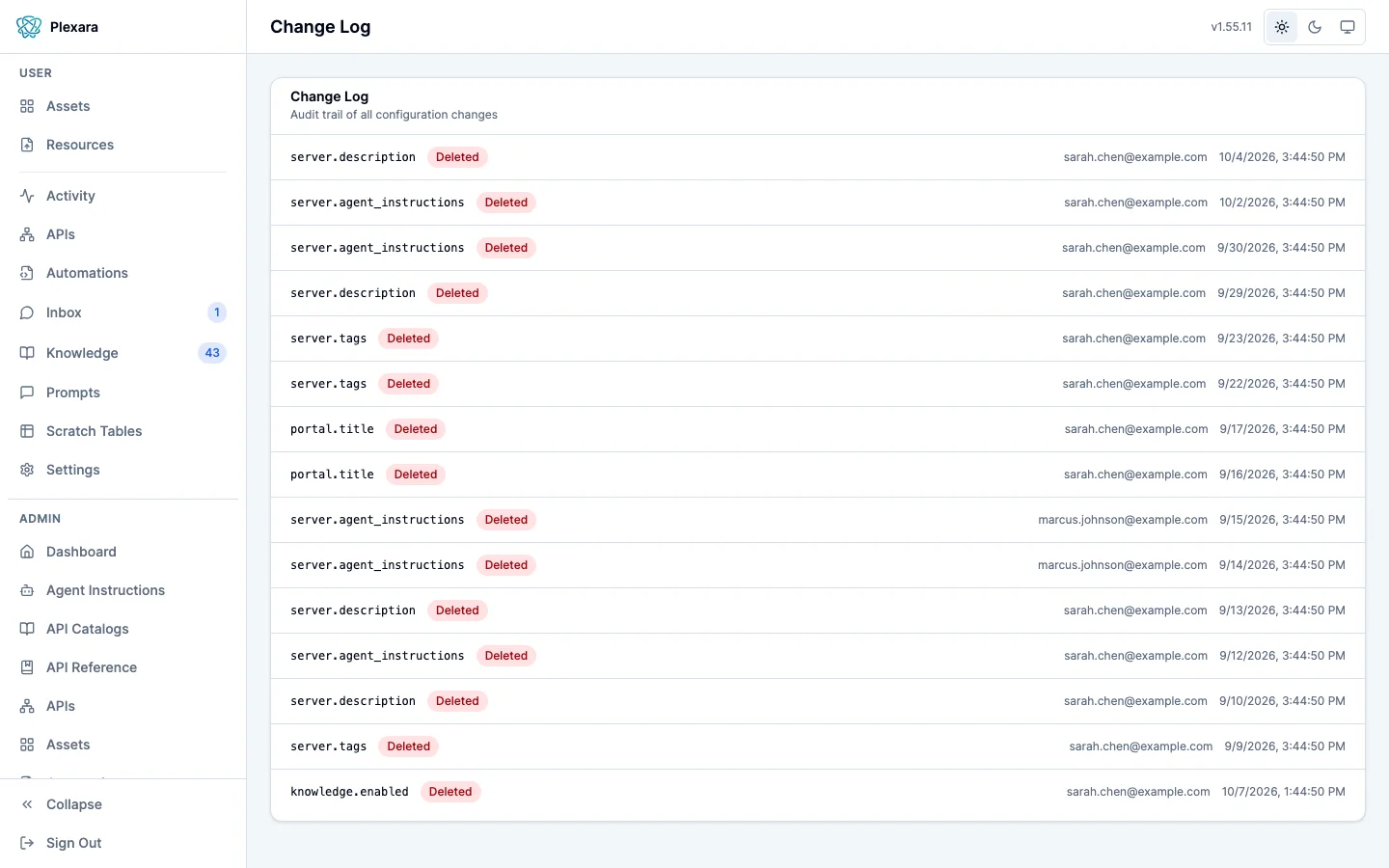Open the Knowledge menu item
Screen dimensions: 1389x868
click(x=123, y=353)
